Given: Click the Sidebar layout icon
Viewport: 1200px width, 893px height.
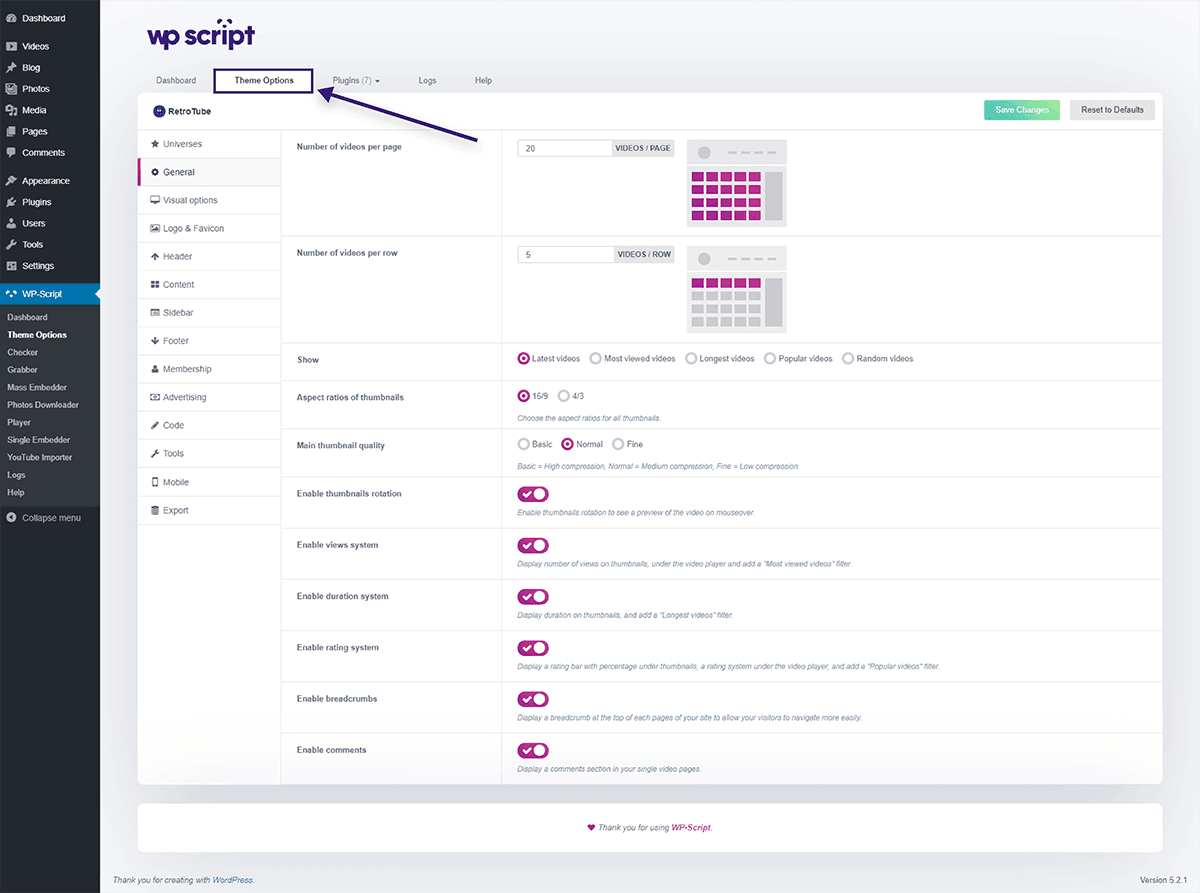Looking at the screenshot, I should click(x=155, y=313).
